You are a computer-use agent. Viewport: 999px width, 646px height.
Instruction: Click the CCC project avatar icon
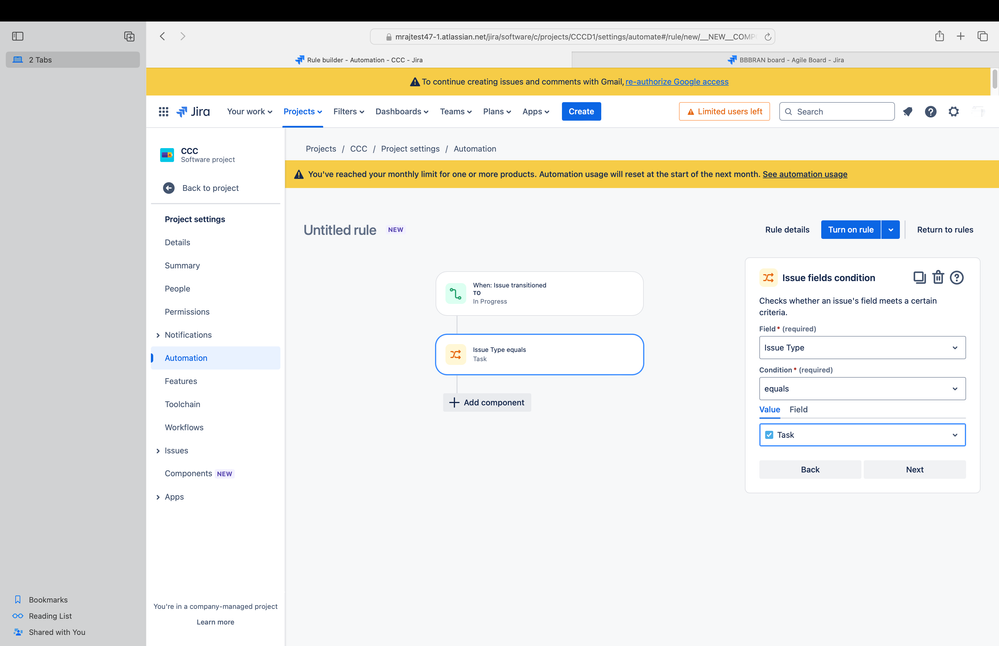[x=167, y=155]
